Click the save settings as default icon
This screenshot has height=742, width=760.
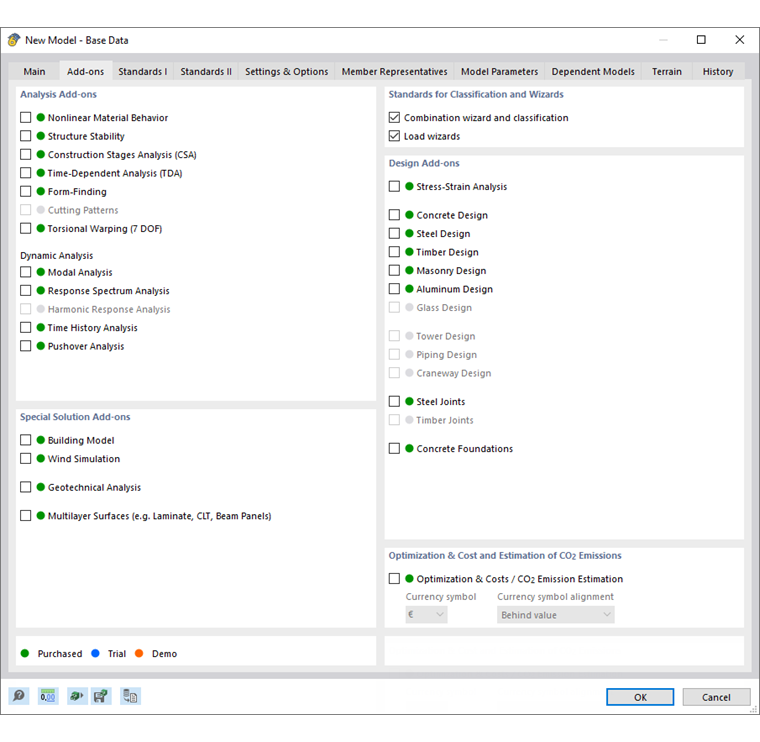[101, 696]
